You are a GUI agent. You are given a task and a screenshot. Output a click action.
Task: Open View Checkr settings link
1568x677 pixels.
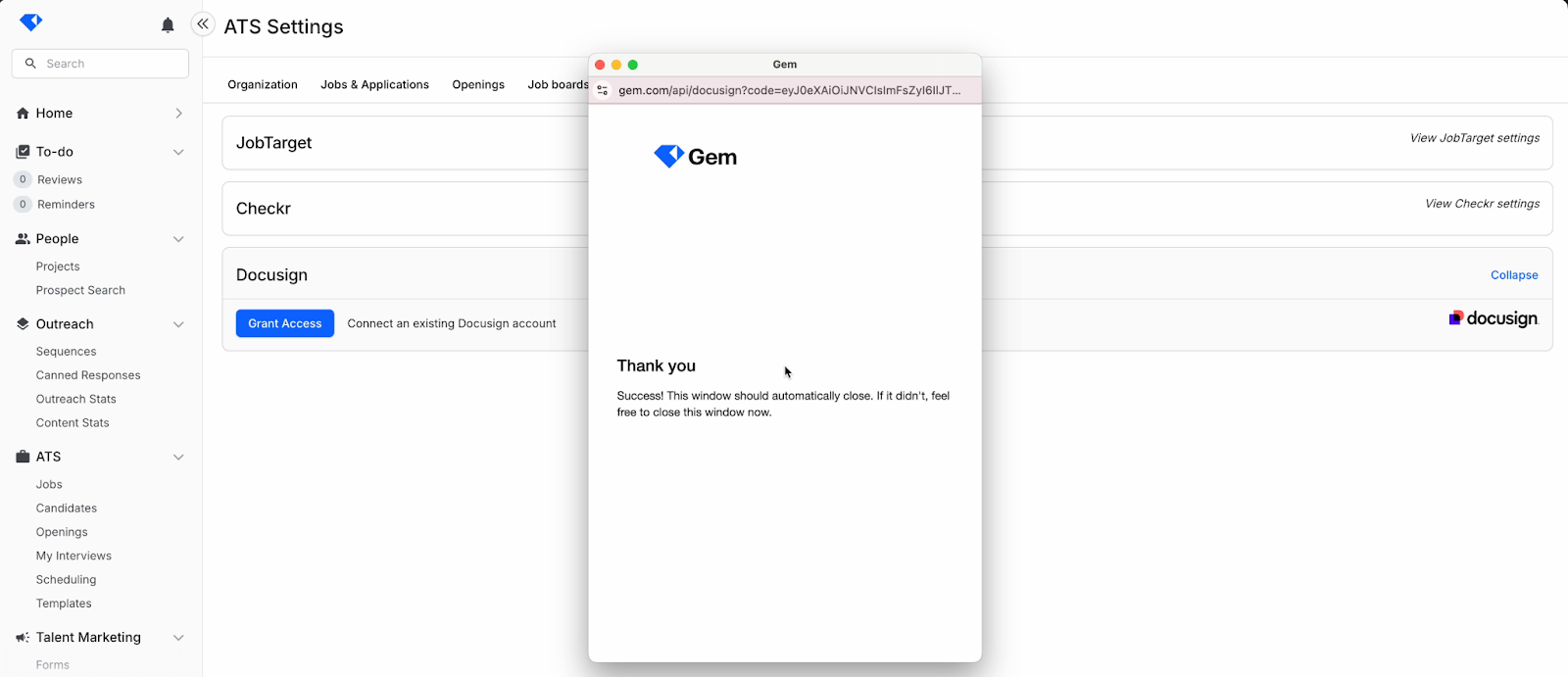(x=1483, y=204)
